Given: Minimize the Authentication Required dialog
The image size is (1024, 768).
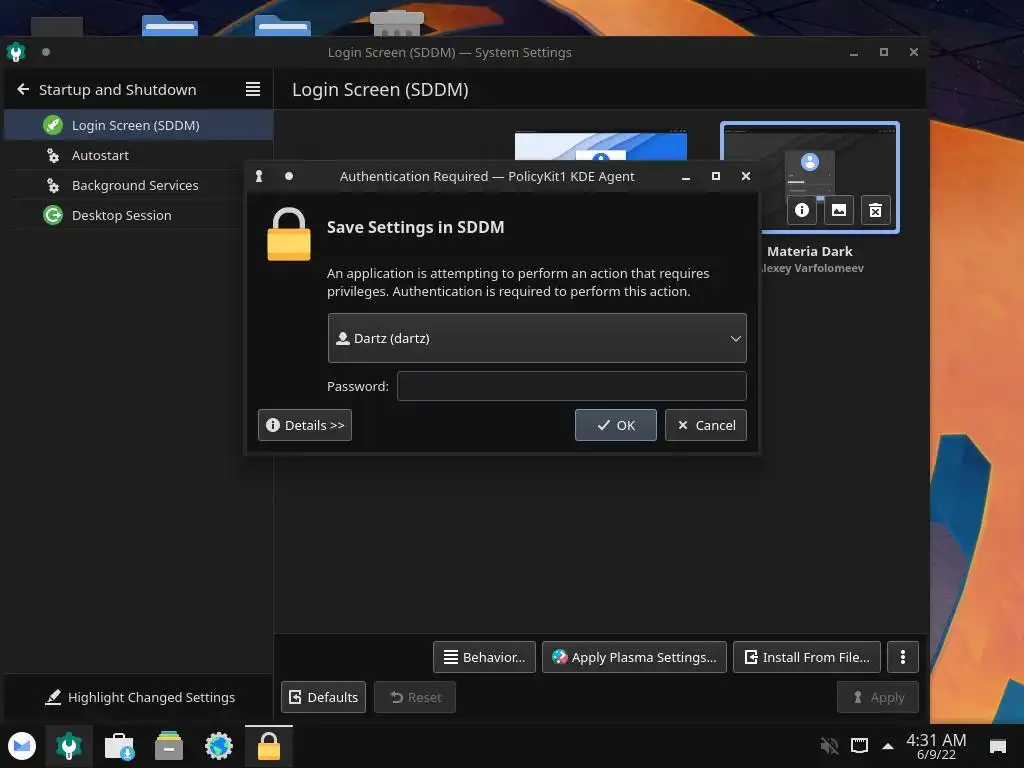Looking at the screenshot, I should [686, 176].
